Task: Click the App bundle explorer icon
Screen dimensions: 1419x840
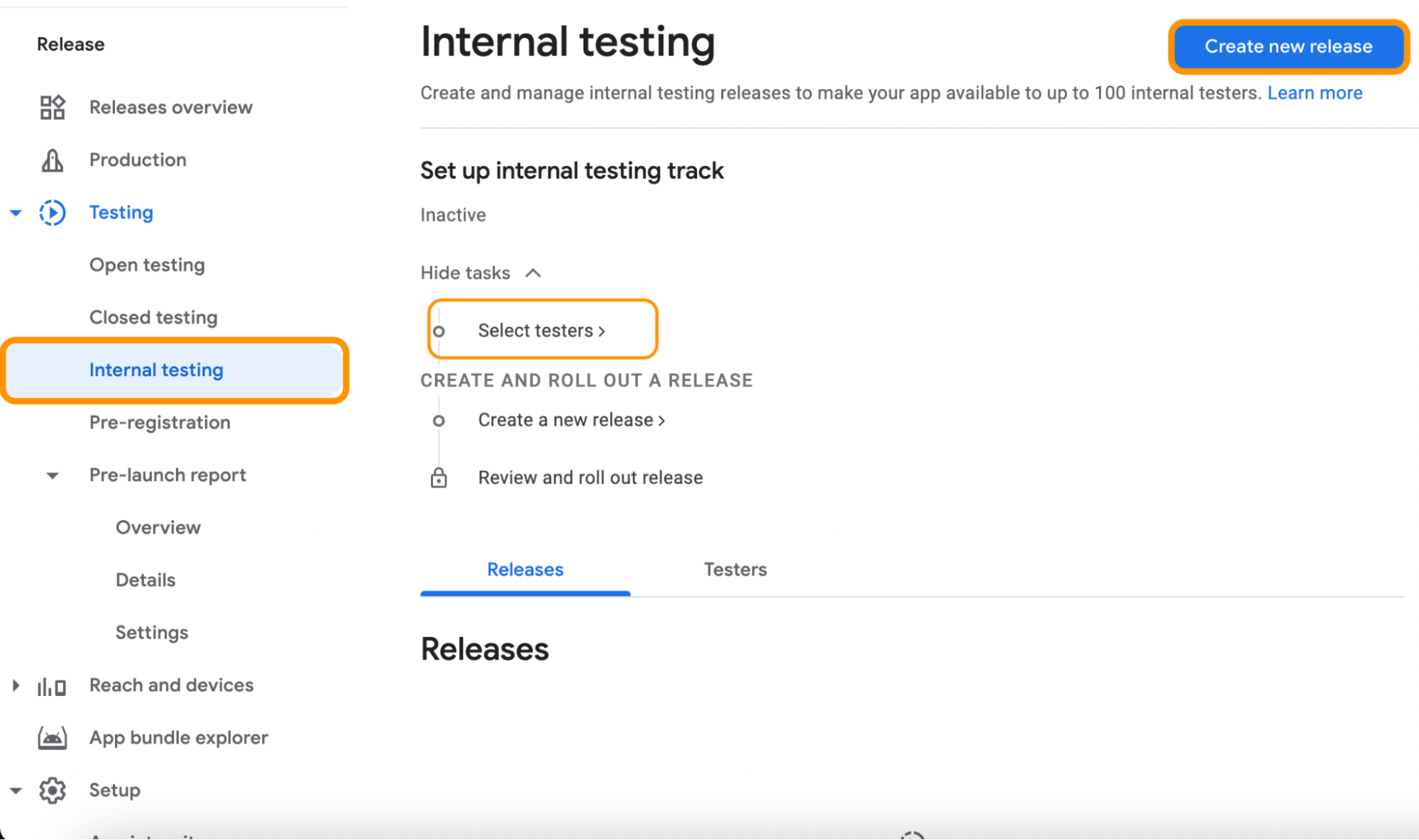Action: point(52,738)
